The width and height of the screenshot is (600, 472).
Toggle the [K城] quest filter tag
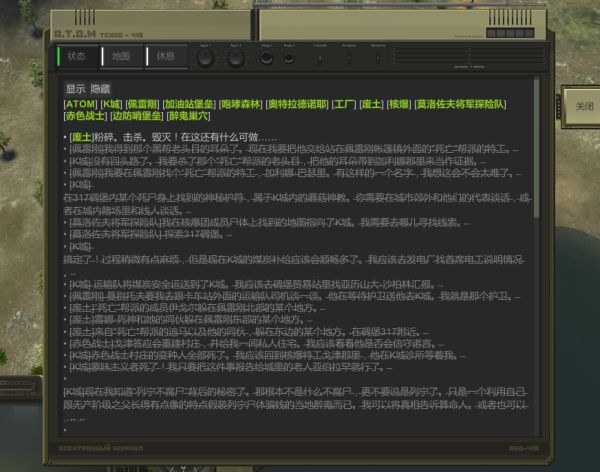point(111,104)
